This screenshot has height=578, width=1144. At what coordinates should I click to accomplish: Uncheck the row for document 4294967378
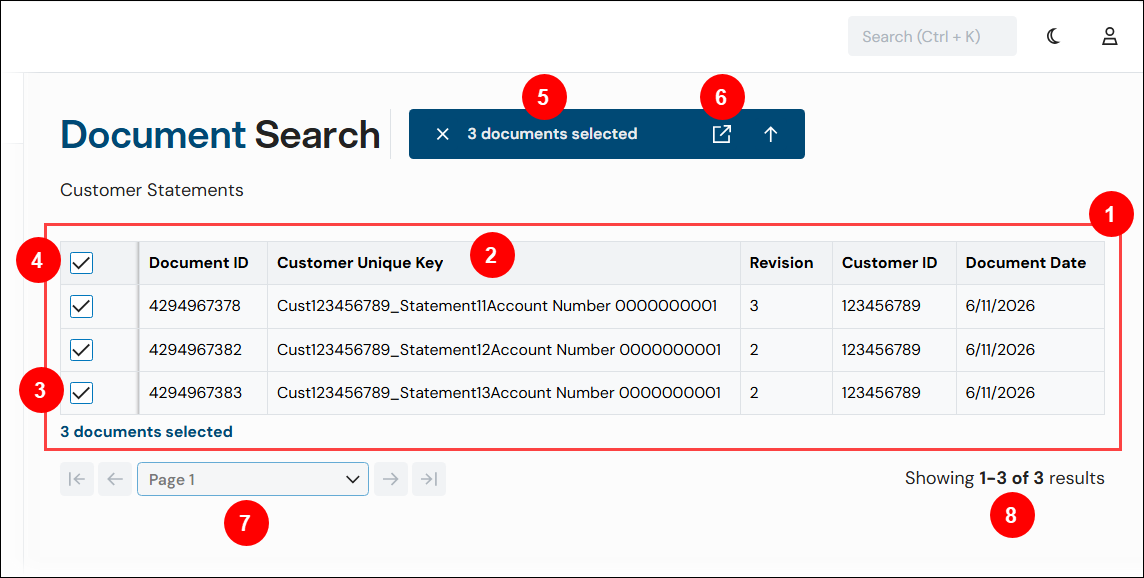click(81, 307)
